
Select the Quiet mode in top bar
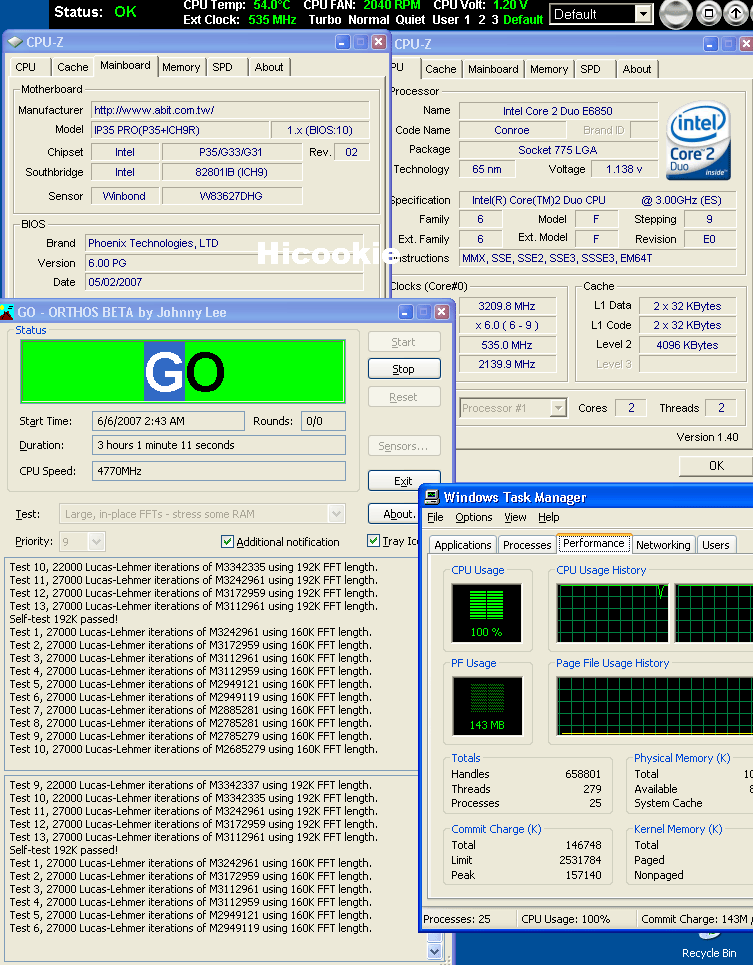[410, 20]
